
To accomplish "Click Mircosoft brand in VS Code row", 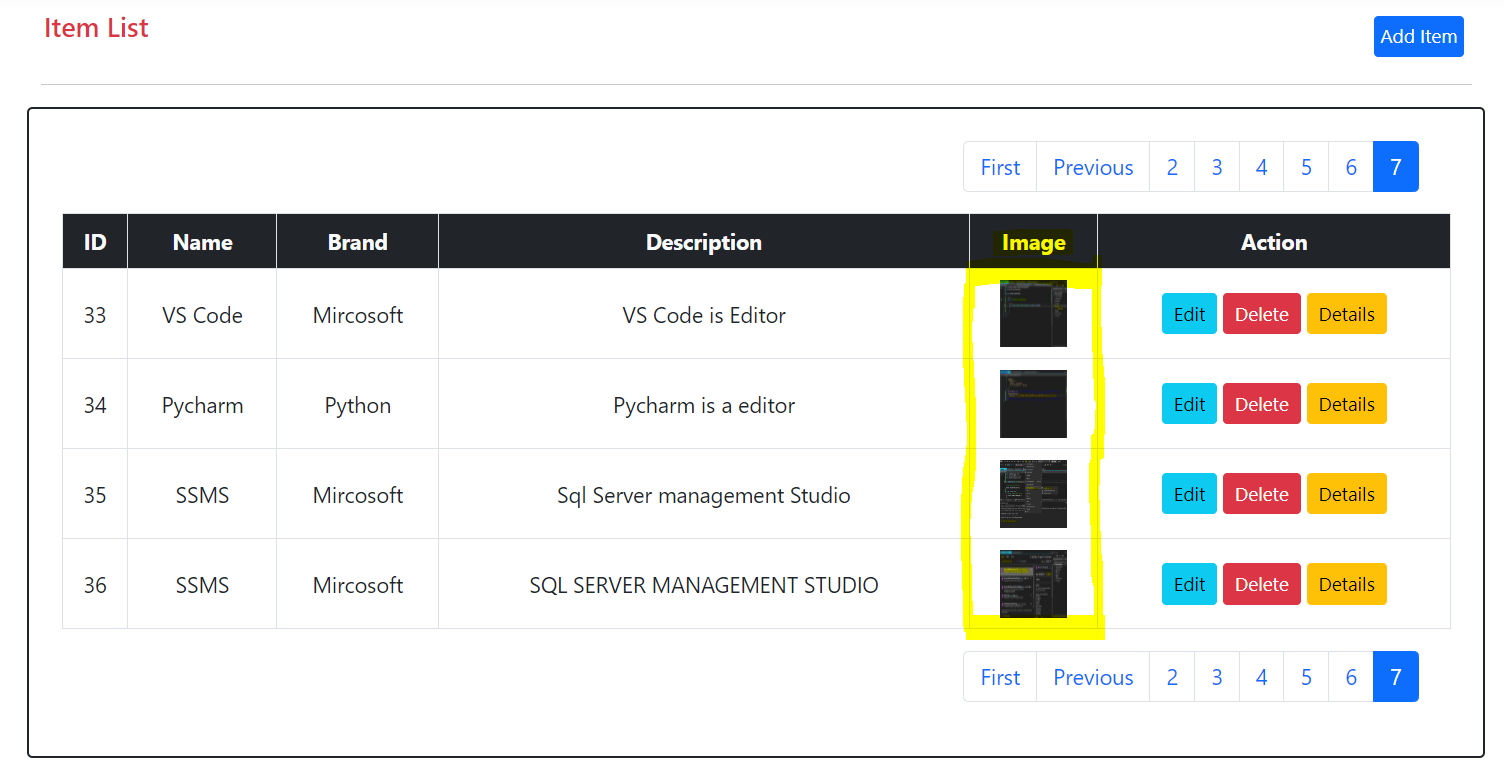I will 358,315.
